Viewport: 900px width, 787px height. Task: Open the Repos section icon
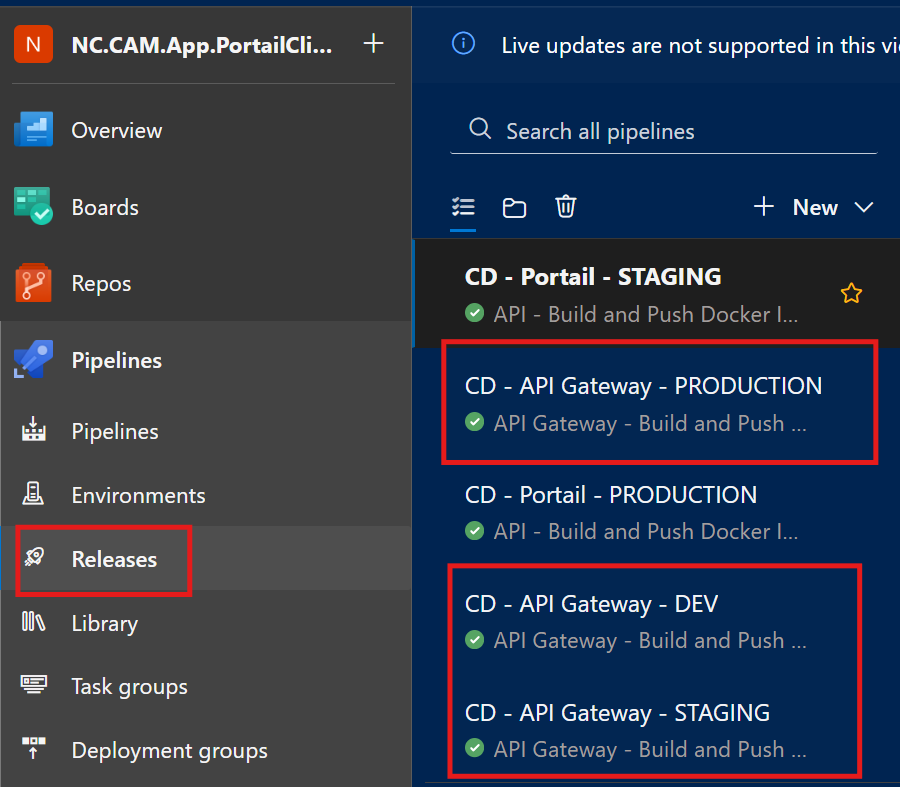tap(33, 284)
